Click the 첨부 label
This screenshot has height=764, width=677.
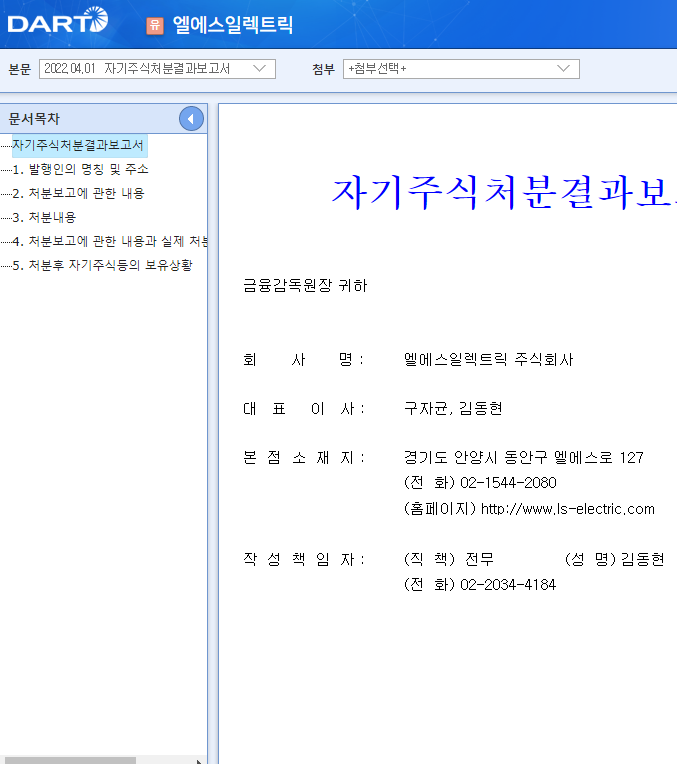tap(324, 69)
